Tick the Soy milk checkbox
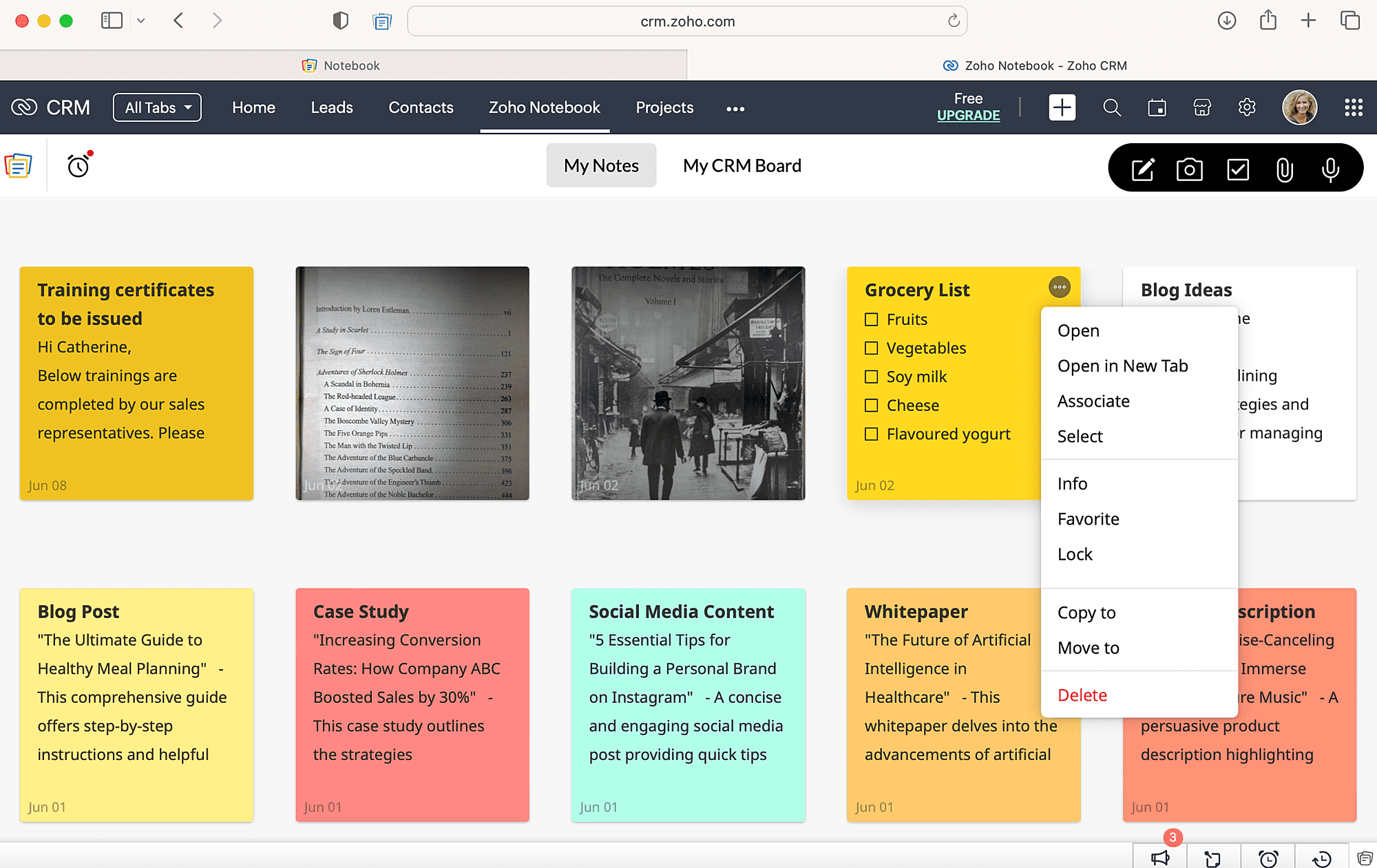Viewport: 1377px width, 868px height. point(872,377)
